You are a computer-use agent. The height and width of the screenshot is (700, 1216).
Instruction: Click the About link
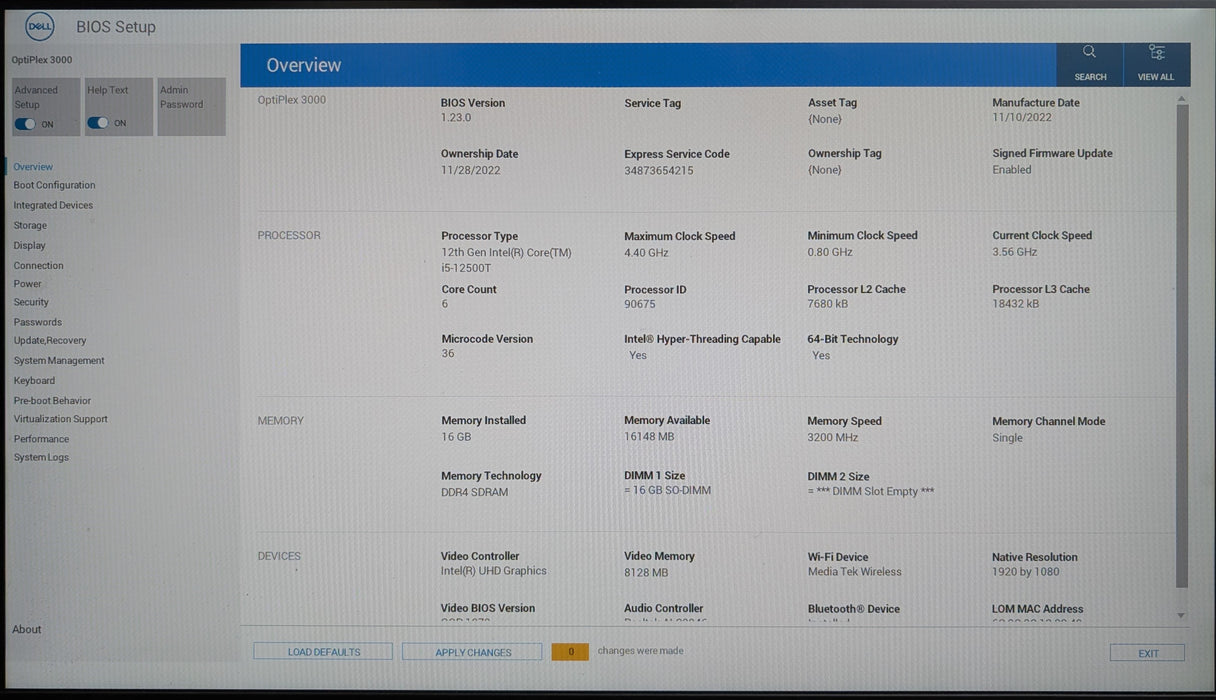click(27, 629)
